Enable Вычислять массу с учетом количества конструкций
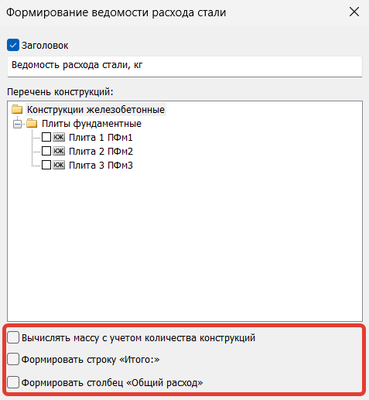Viewport: 369px width, 400px height. [x=13, y=338]
